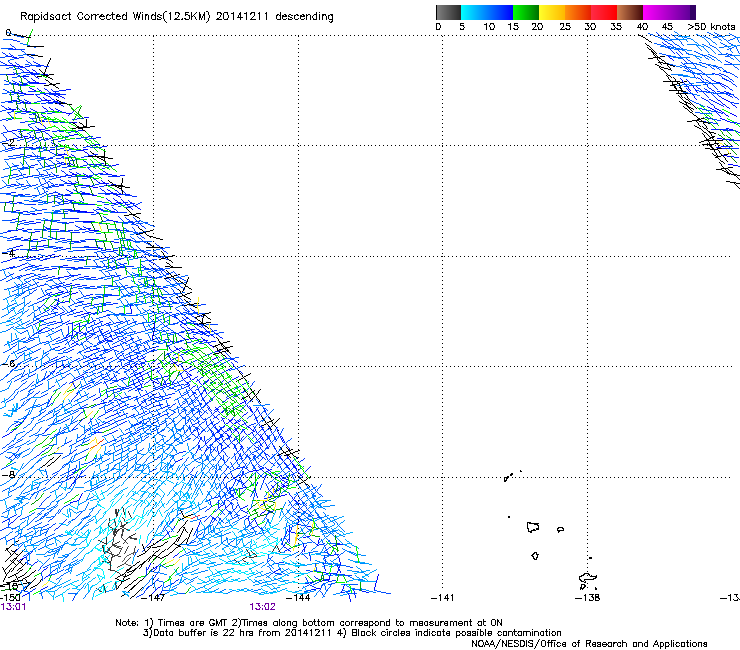Click the longitude label '-144'
Image resolution: width=740 pixels, height=650 pixels.
pyautogui.click(x=298, y=598)
